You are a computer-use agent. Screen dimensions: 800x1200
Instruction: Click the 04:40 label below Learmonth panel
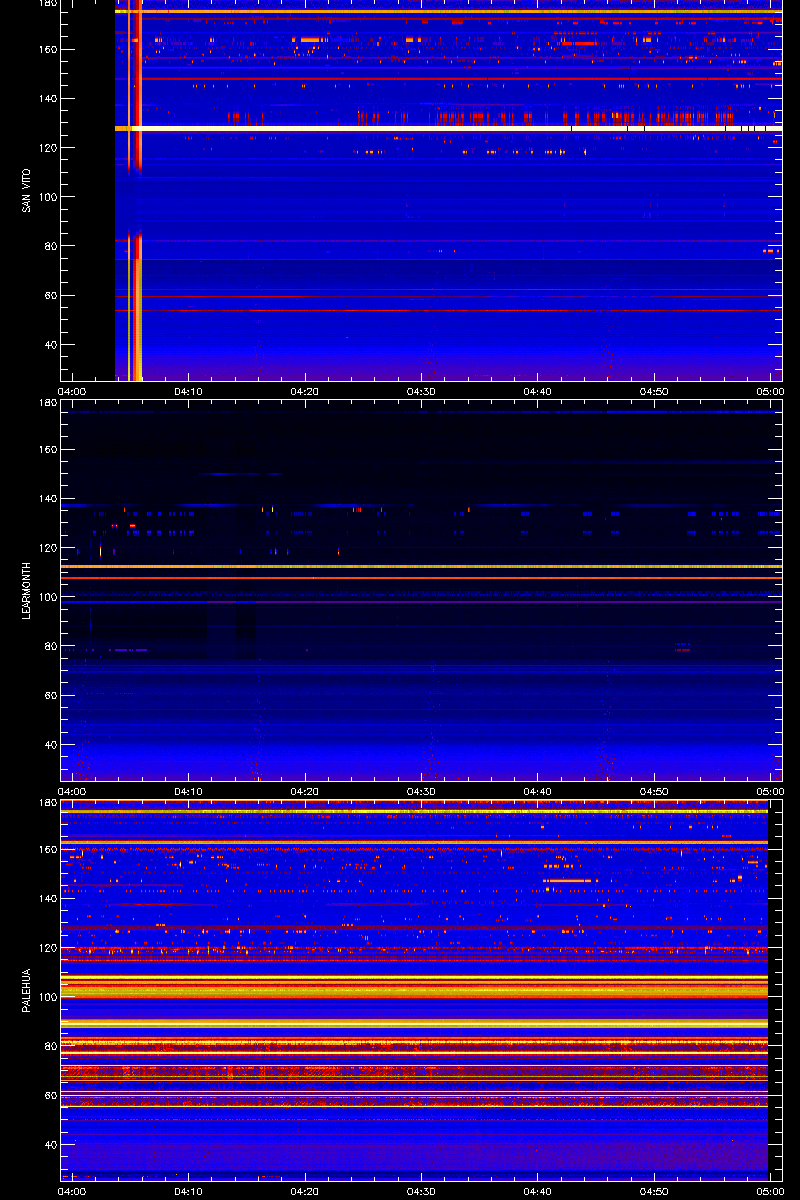pyautogui.click(x=538, y=791)
